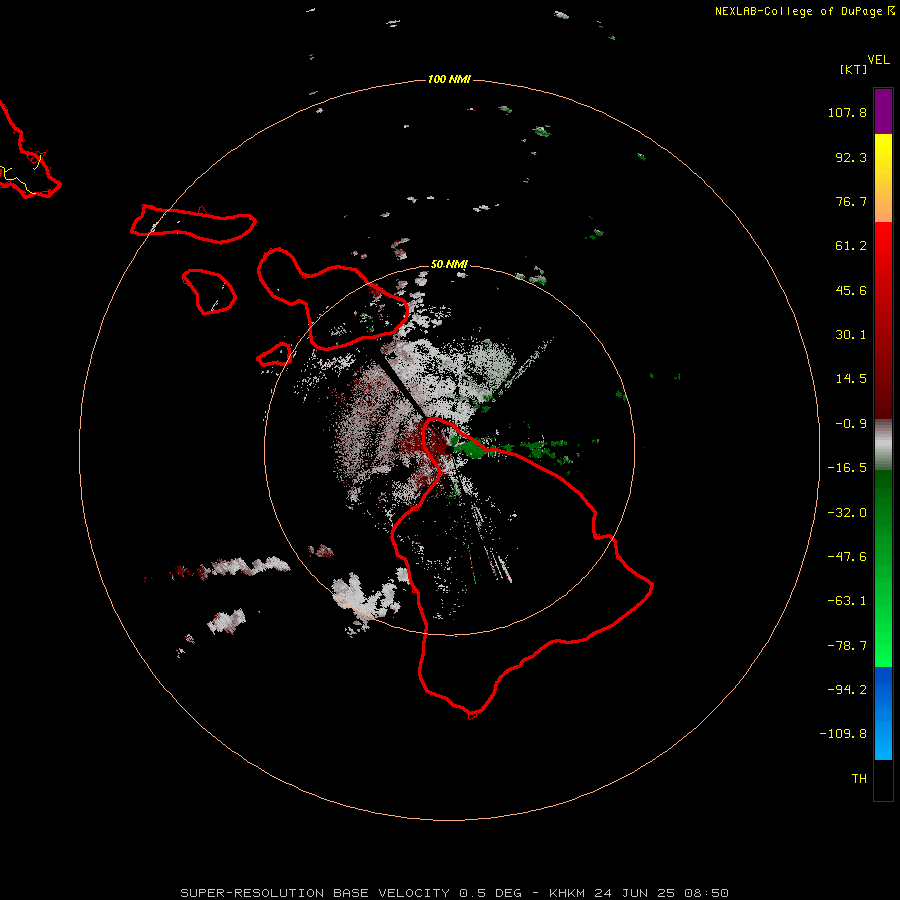
Task: Click the 76.7 velocity scale value
Action: (851, 201)
